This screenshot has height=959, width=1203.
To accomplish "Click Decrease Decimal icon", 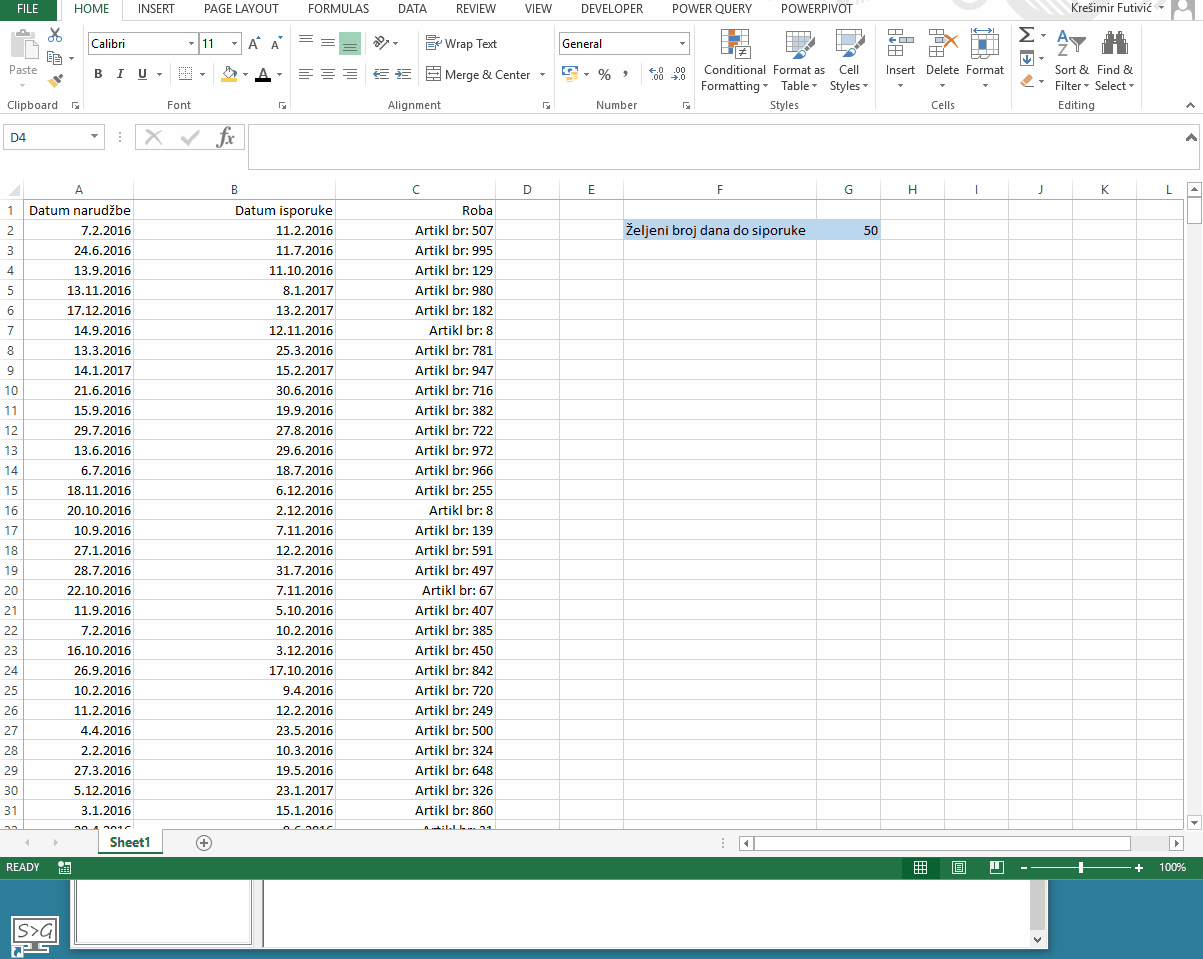I will click(678, 74).
